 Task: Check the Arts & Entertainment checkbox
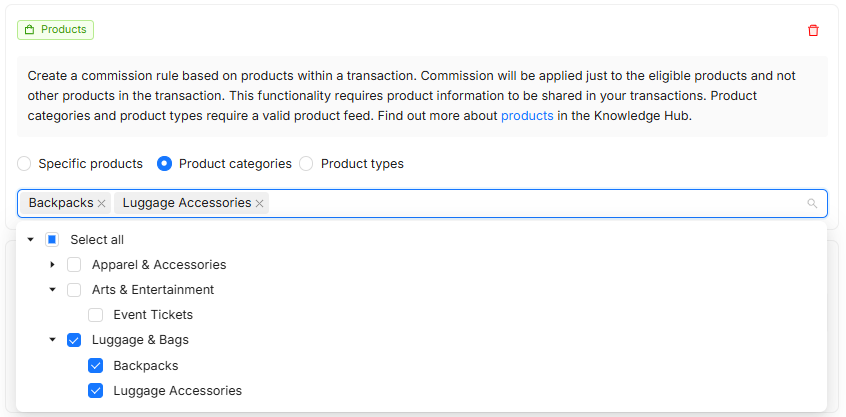coord(74,290)
